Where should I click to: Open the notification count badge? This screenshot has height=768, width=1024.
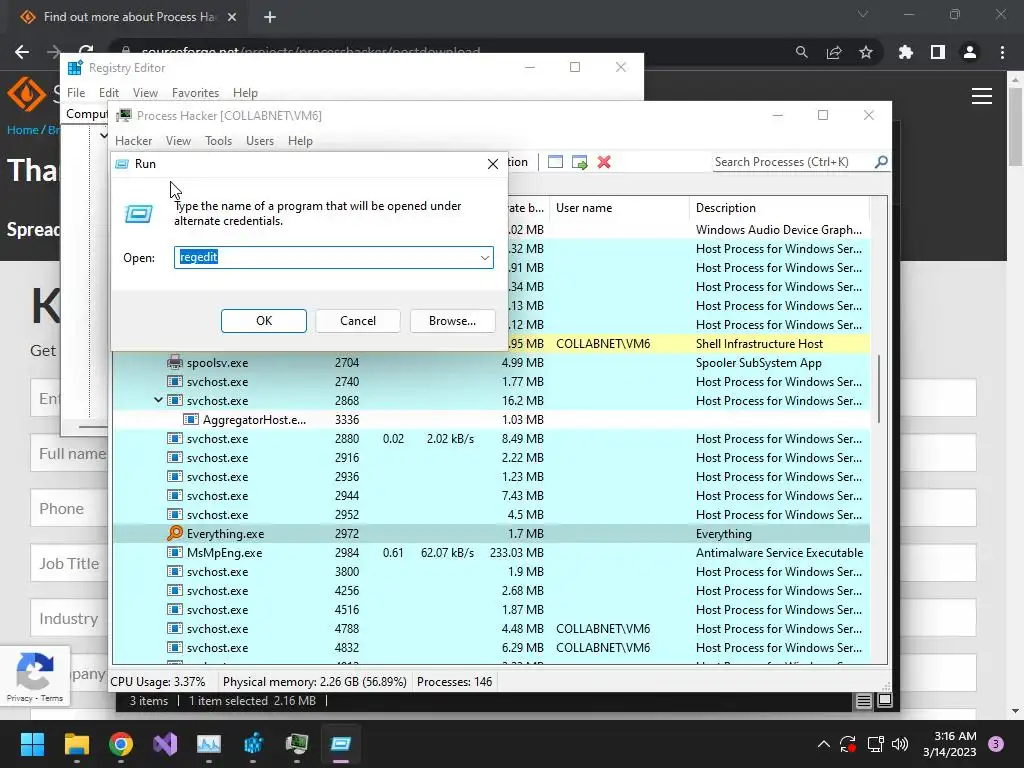[996, 744]
